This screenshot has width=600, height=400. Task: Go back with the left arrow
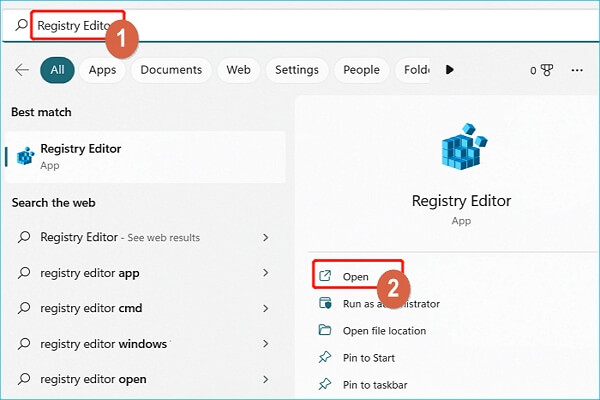tap(22, 70)
